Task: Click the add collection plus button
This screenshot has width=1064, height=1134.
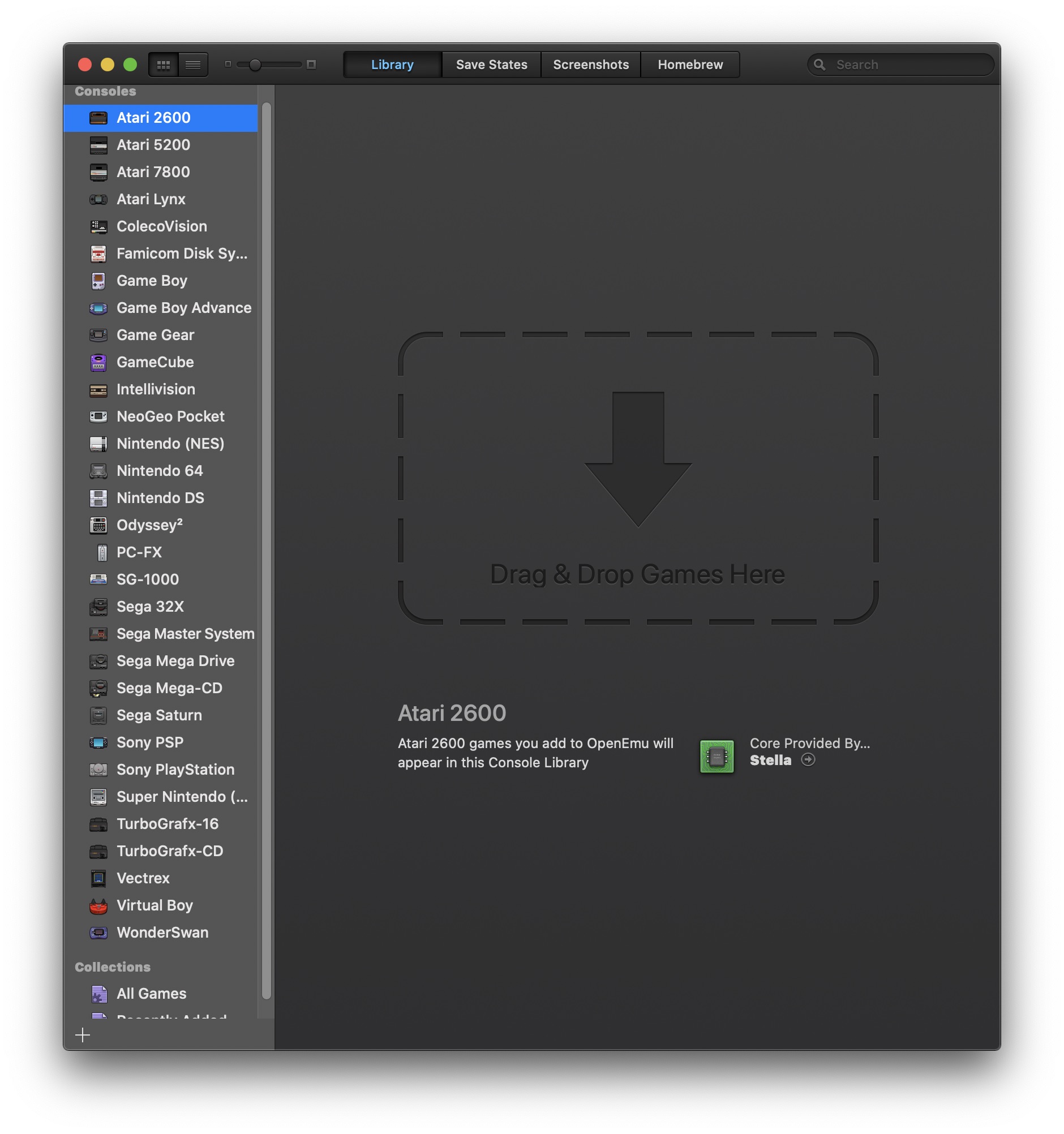Action: pyautogui.click(x=83, y=1034)
